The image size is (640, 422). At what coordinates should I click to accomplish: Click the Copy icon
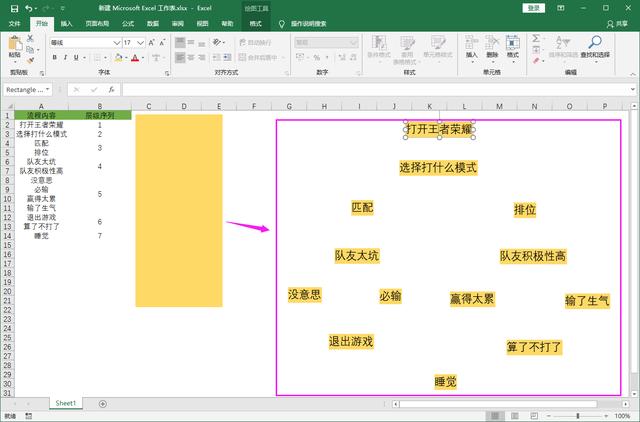[x=30, y=49]
